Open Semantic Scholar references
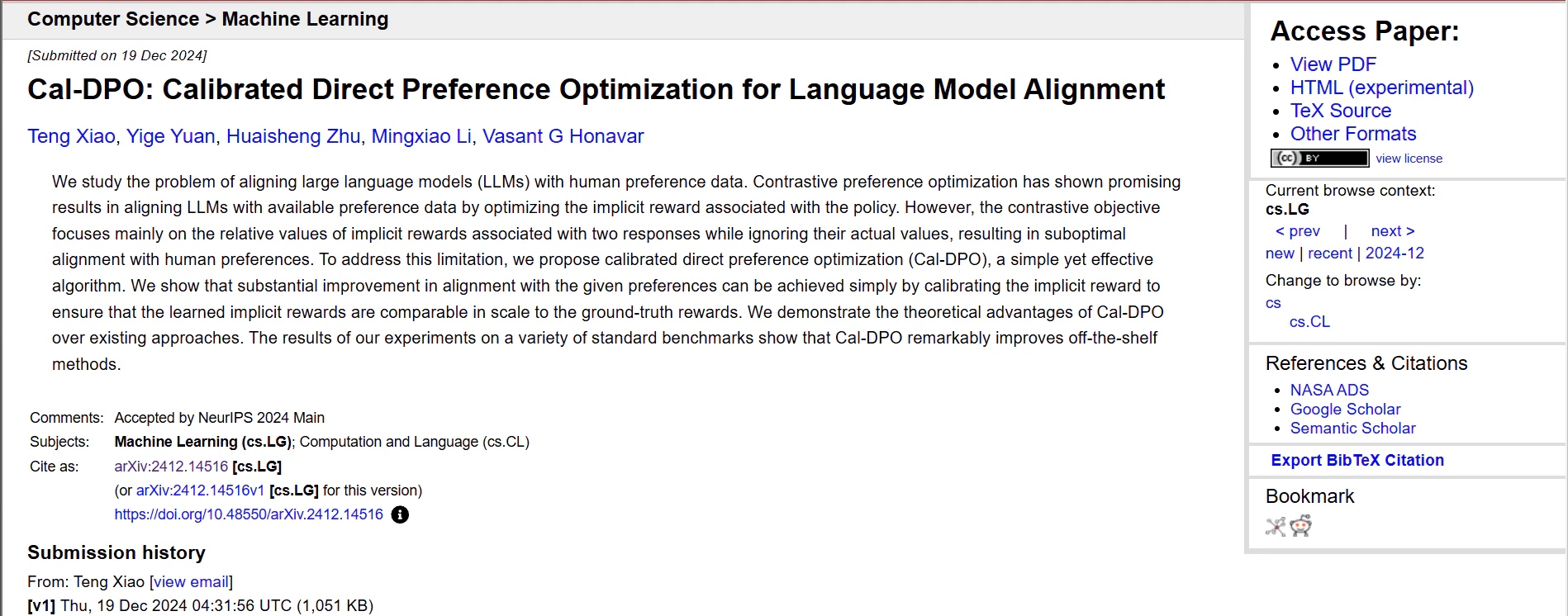 click(1352, 429)
